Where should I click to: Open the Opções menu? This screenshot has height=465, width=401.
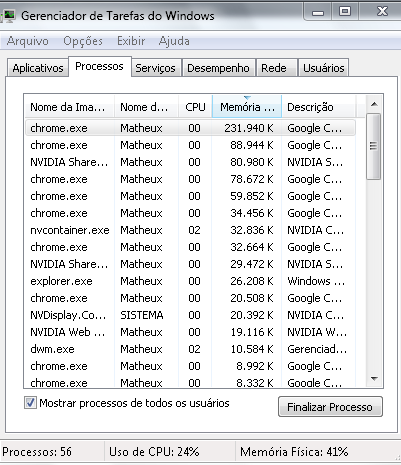83,41
